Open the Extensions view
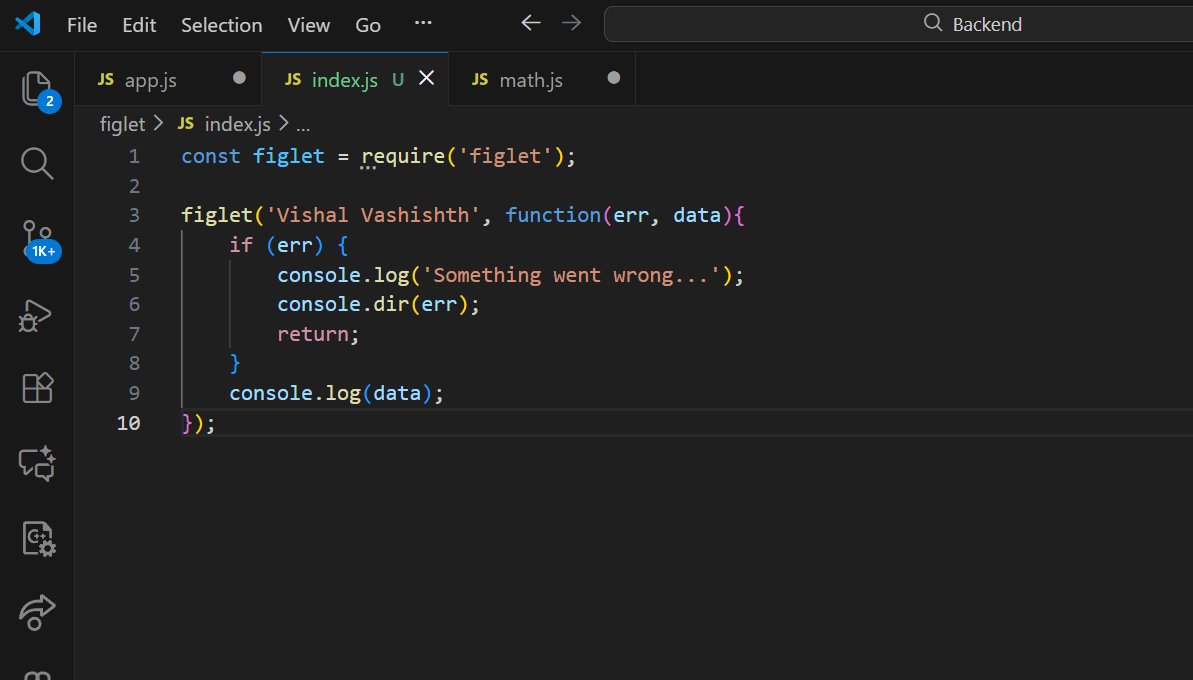Viewport: 1193px width, 680px height. 36,388
